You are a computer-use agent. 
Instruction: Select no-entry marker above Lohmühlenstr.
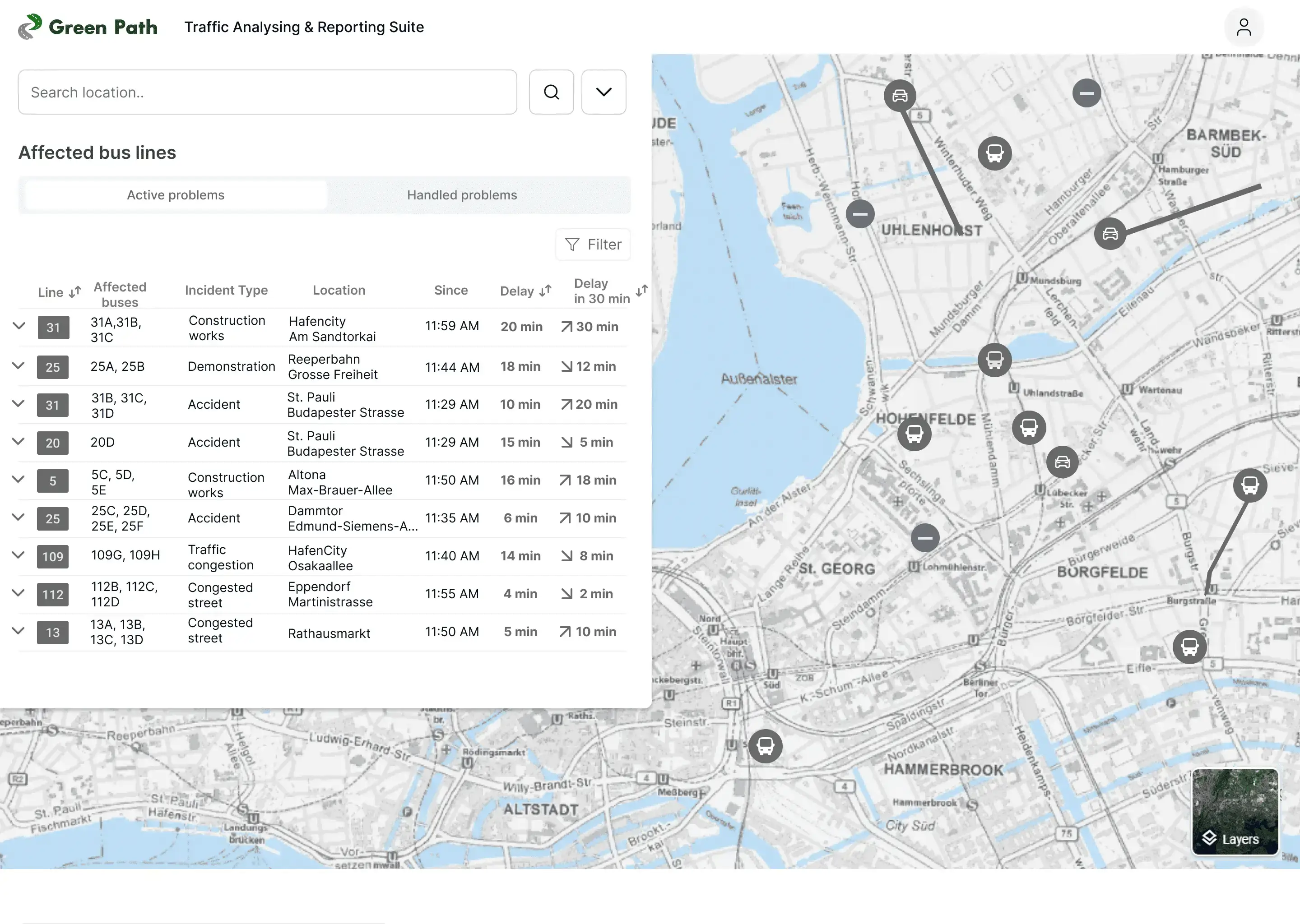[x=925, y=538]
